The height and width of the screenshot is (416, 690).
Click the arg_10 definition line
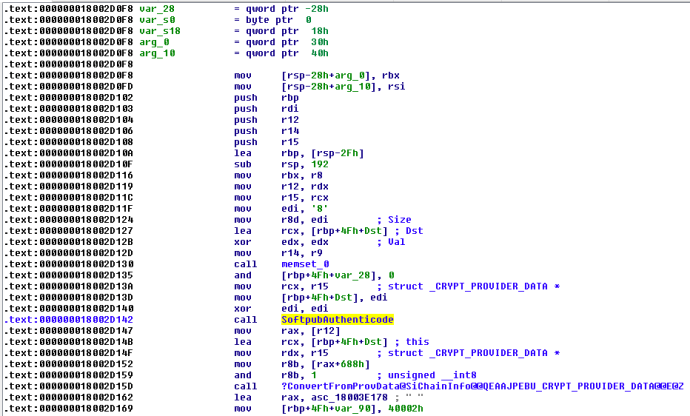click(156, 52)
